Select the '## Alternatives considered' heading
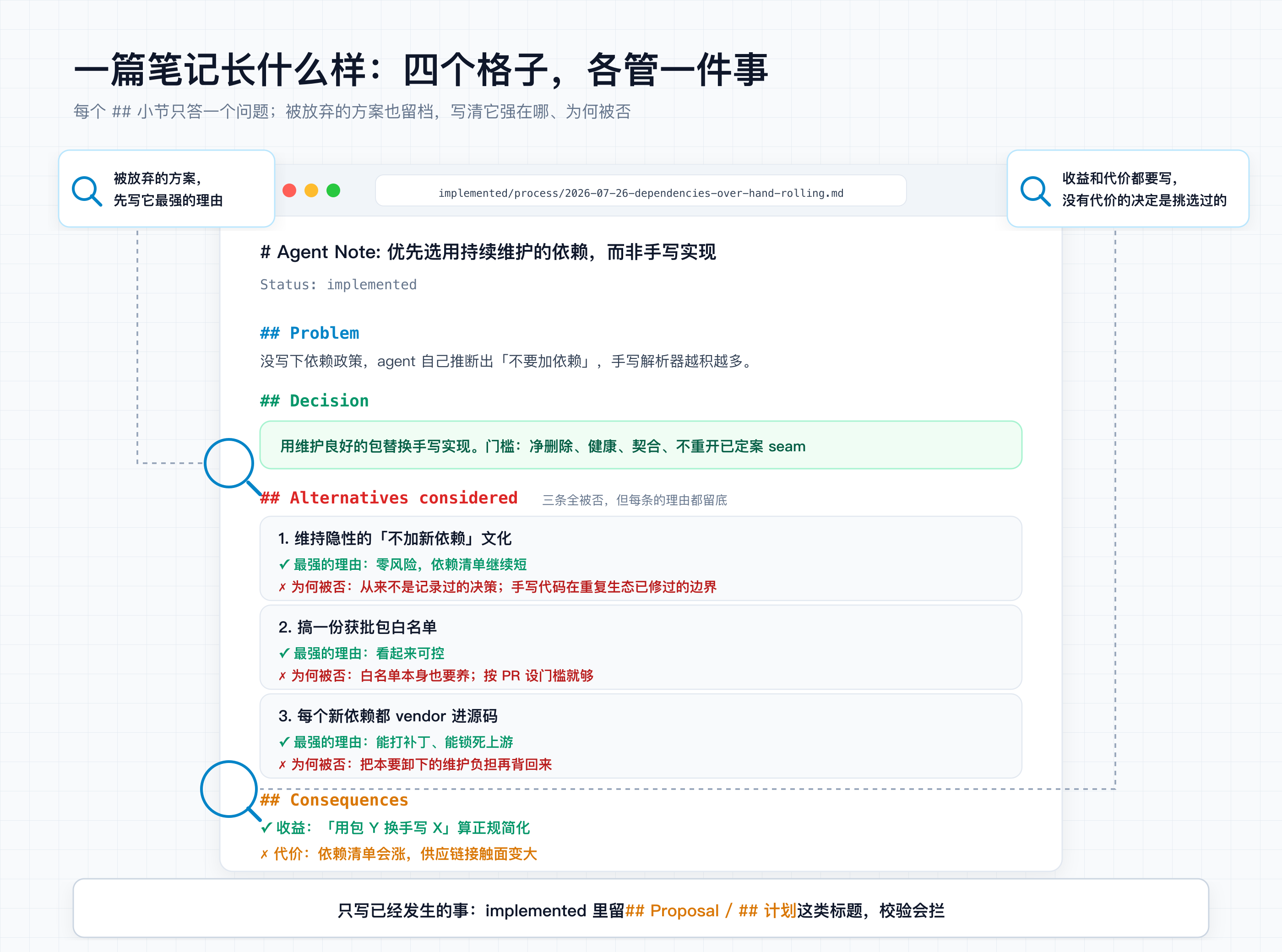 (389, 498)
